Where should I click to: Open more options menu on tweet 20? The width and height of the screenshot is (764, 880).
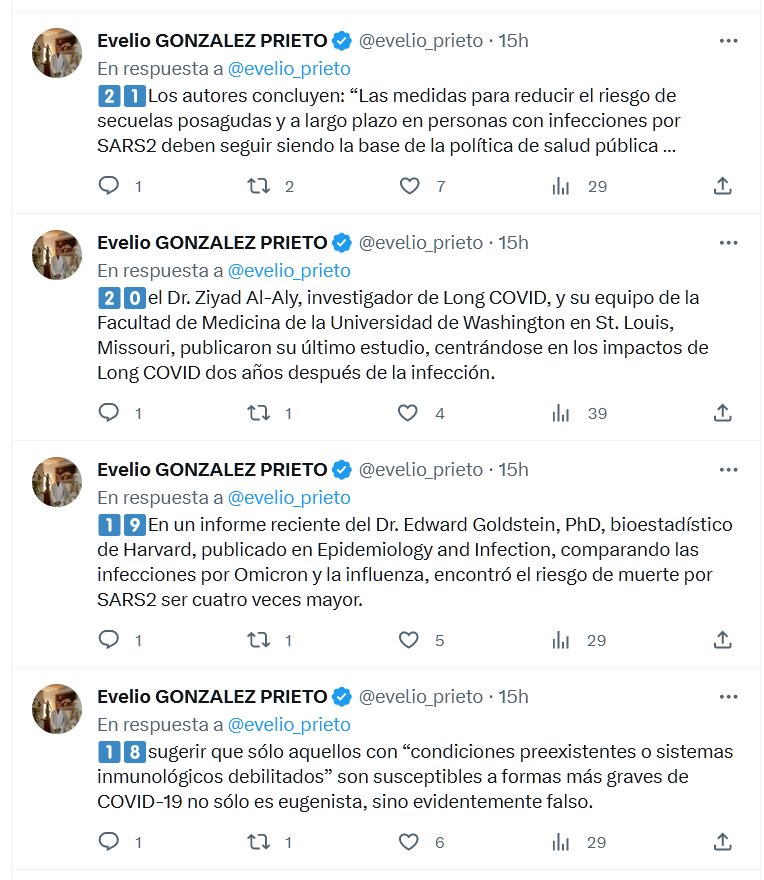pyautogui.click(x=729, y=243)
